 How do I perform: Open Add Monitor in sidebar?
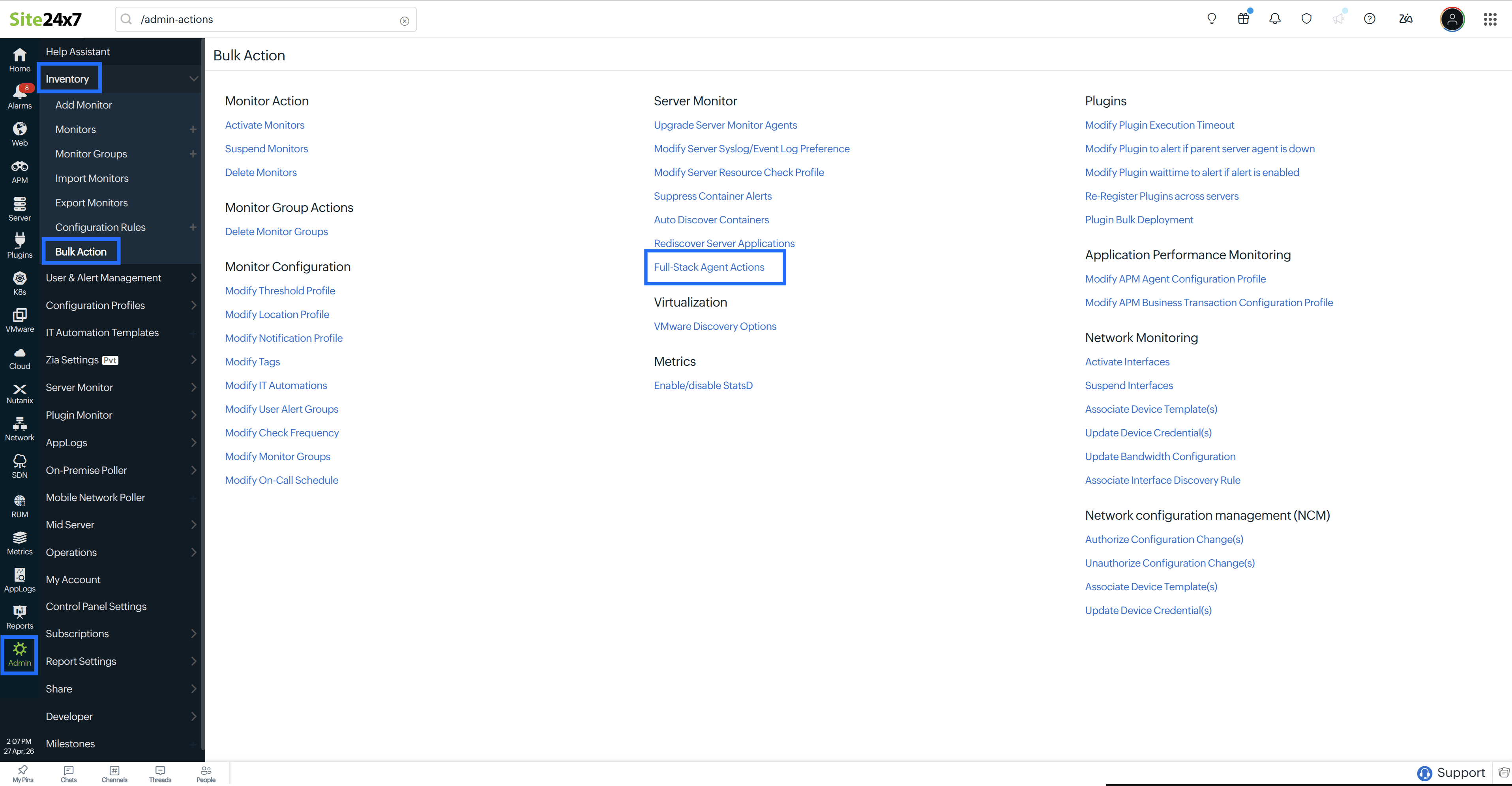[x=83, y=105]
